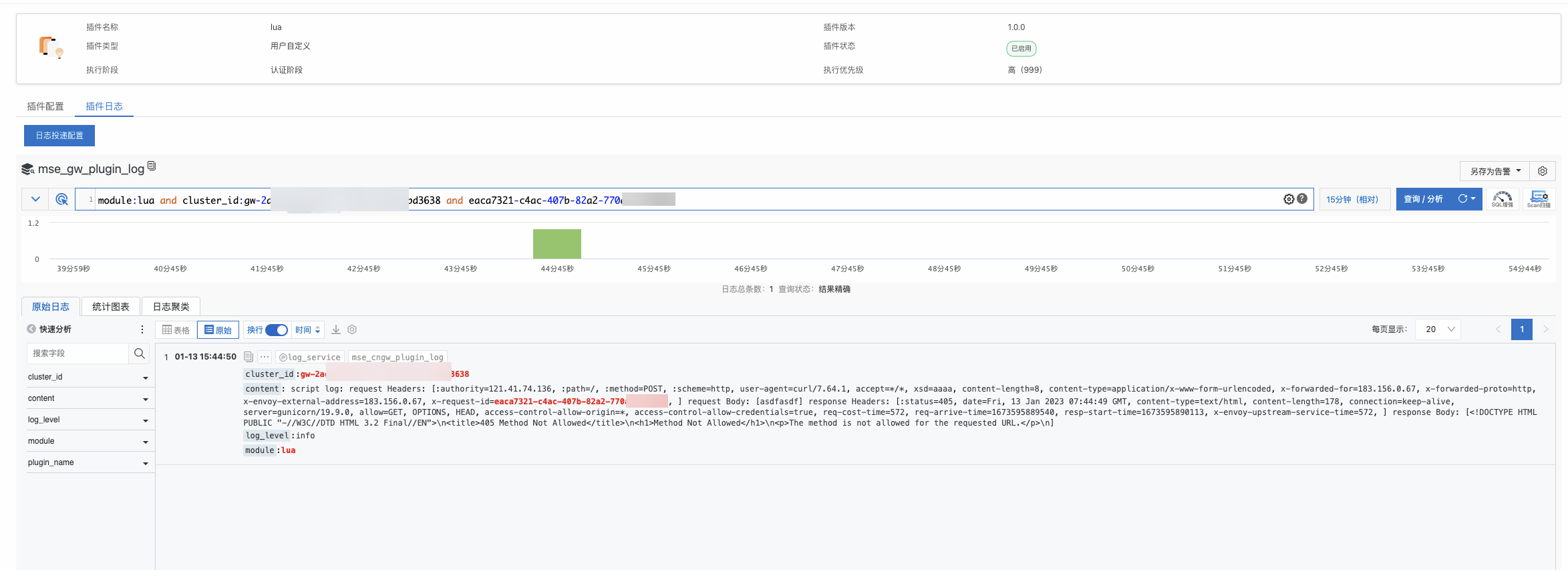The width and height of the screenshot is (1568, 570).
Task: Change the 时间 sort order
Action: [308, 330]
